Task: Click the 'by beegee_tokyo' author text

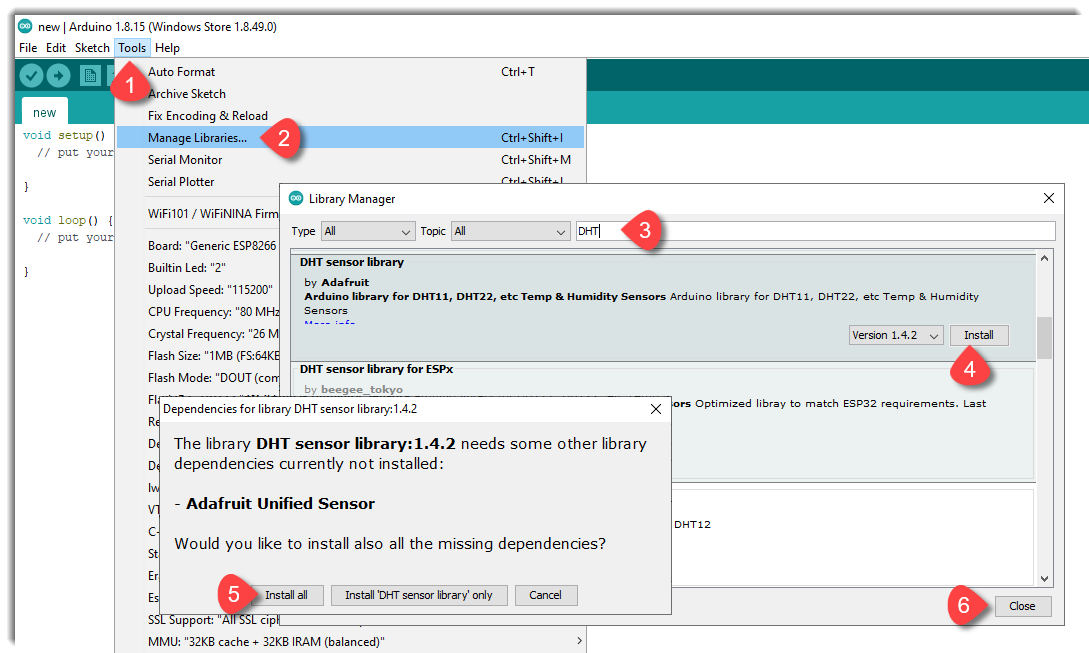Action: point(354,390)
